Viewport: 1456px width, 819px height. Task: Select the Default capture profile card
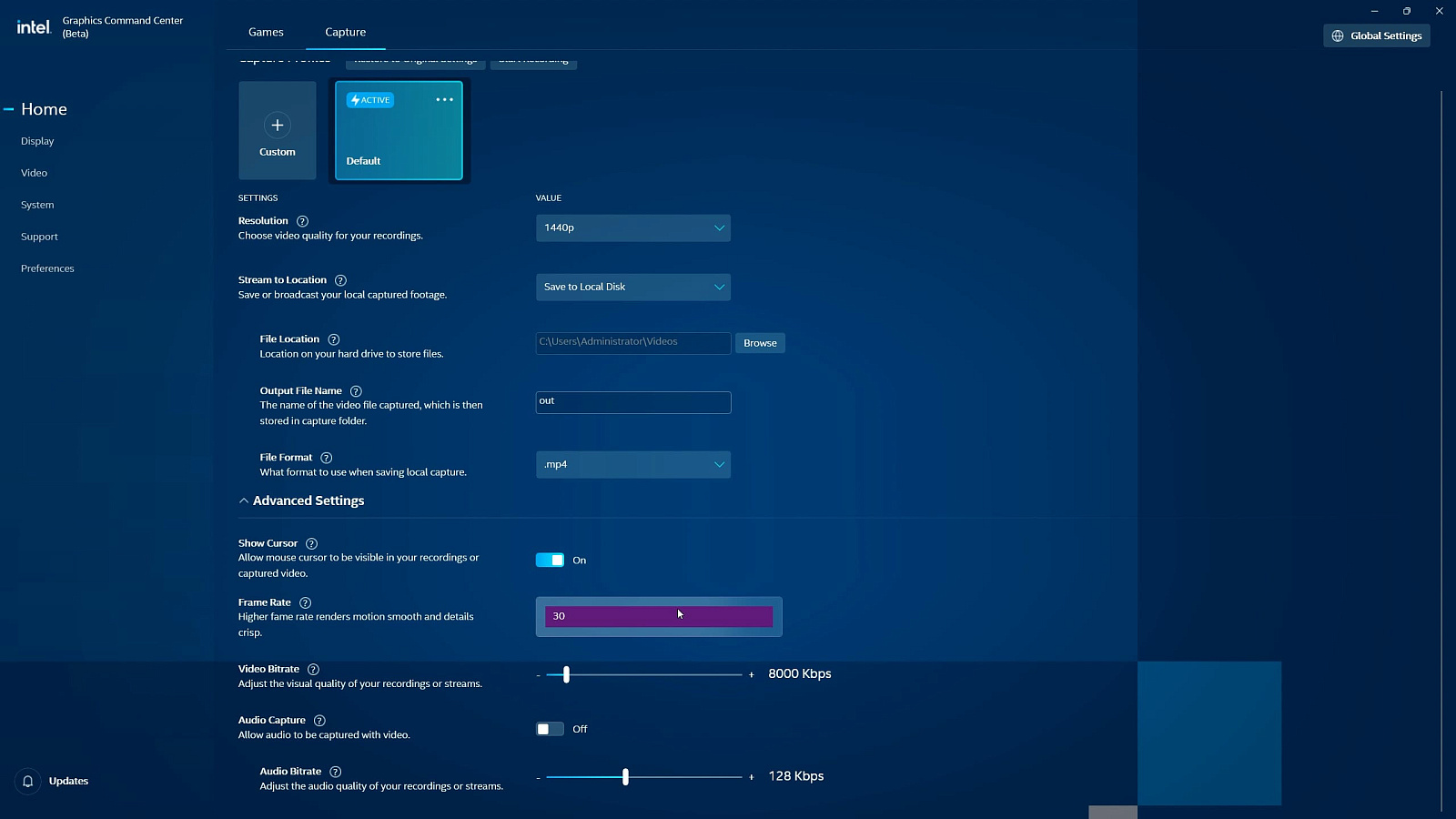(399, 130)
